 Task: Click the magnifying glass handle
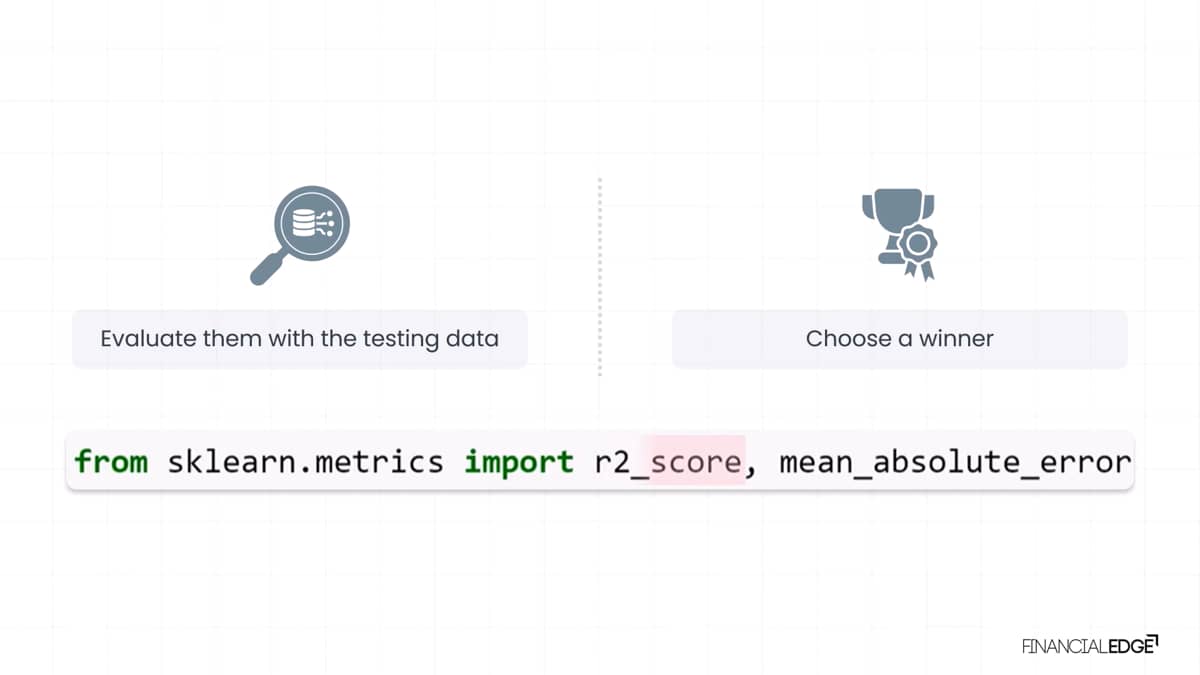point(270,266)
